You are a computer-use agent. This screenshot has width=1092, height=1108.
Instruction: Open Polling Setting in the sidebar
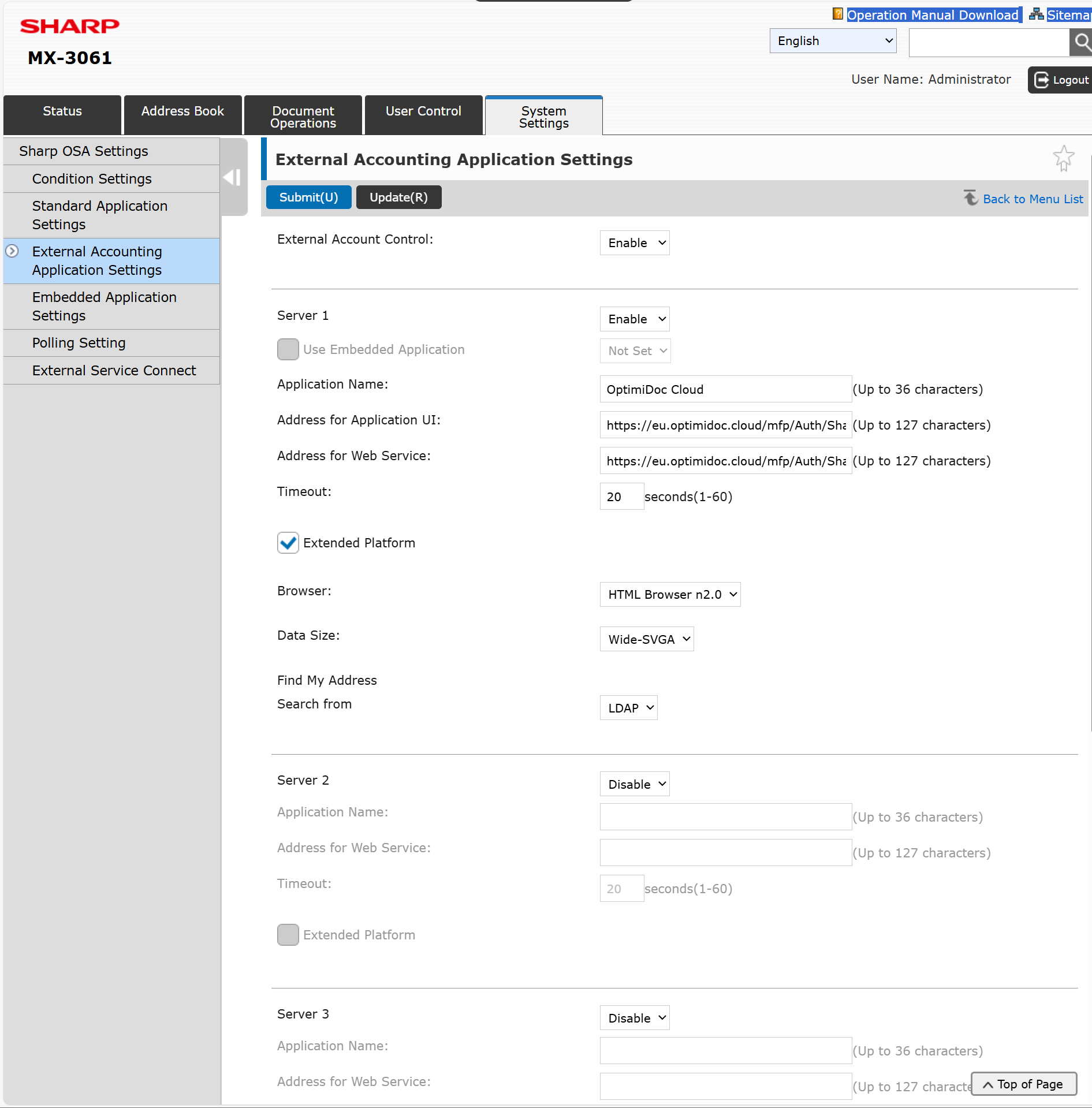pyautogui.click(x=79, y=343)
